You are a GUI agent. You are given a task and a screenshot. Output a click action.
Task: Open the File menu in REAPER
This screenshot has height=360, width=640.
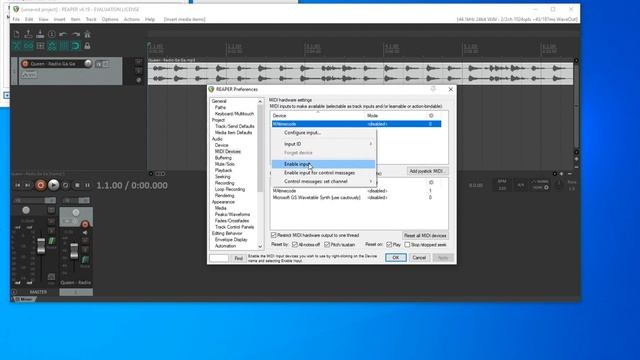coord(16,19)
